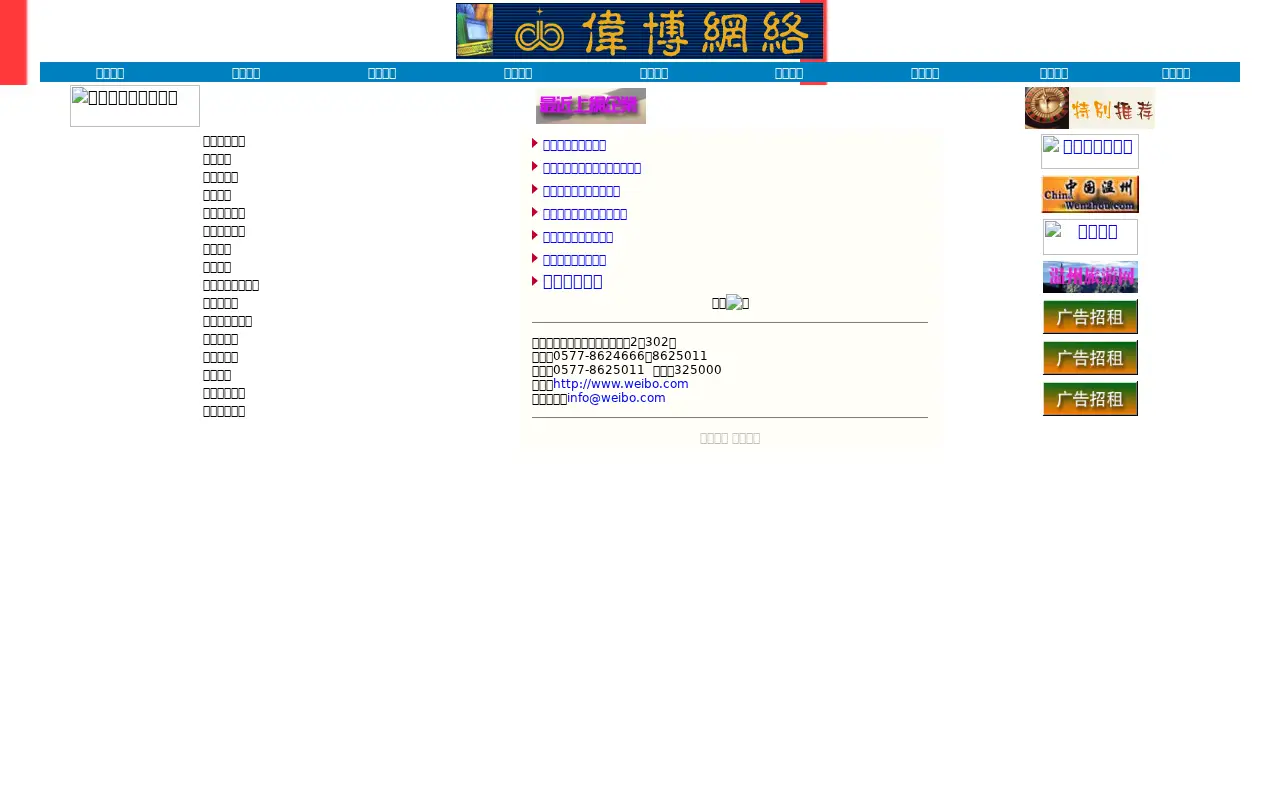Click the 偉博網絡 header banner
1280x800 pixels.
640,31
